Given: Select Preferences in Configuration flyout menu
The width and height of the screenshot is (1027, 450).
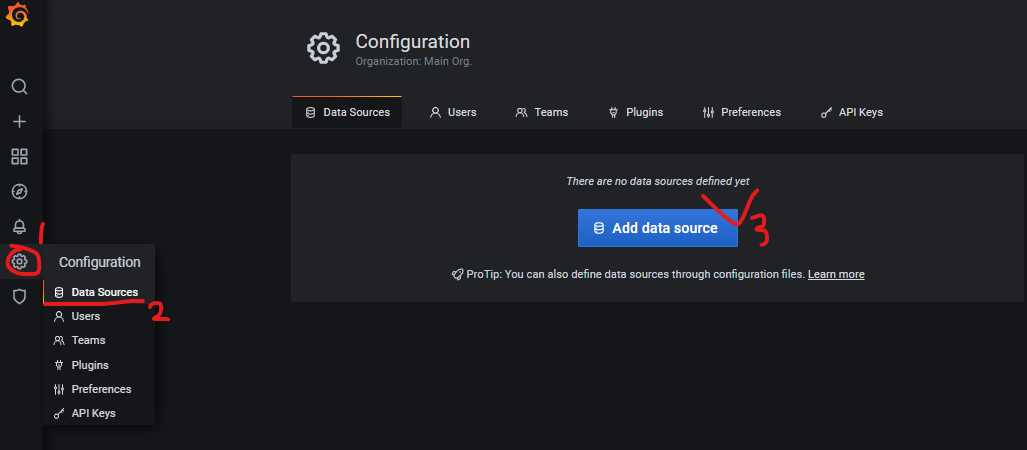Looking at the screenshot, I should click(x=99, y=389).
